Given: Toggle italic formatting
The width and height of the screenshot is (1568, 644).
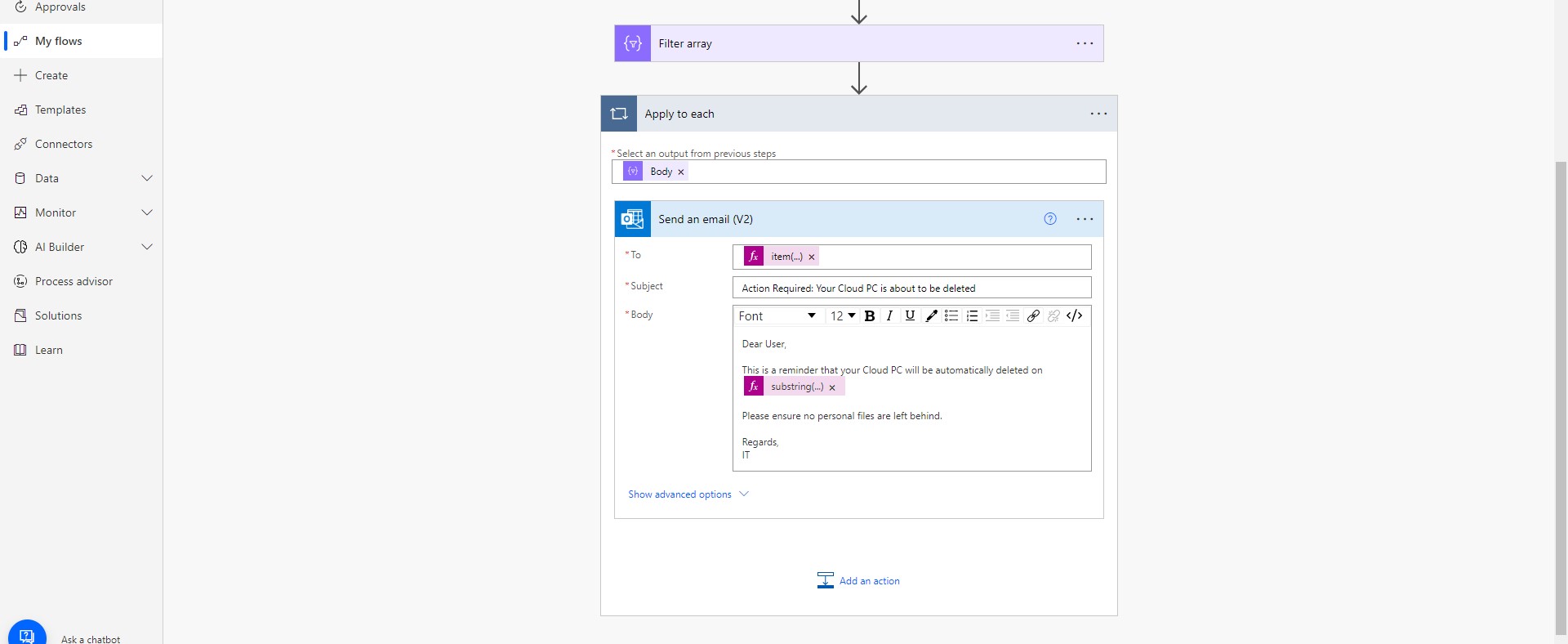Looking at the screenshot, I should click(889, 316).
